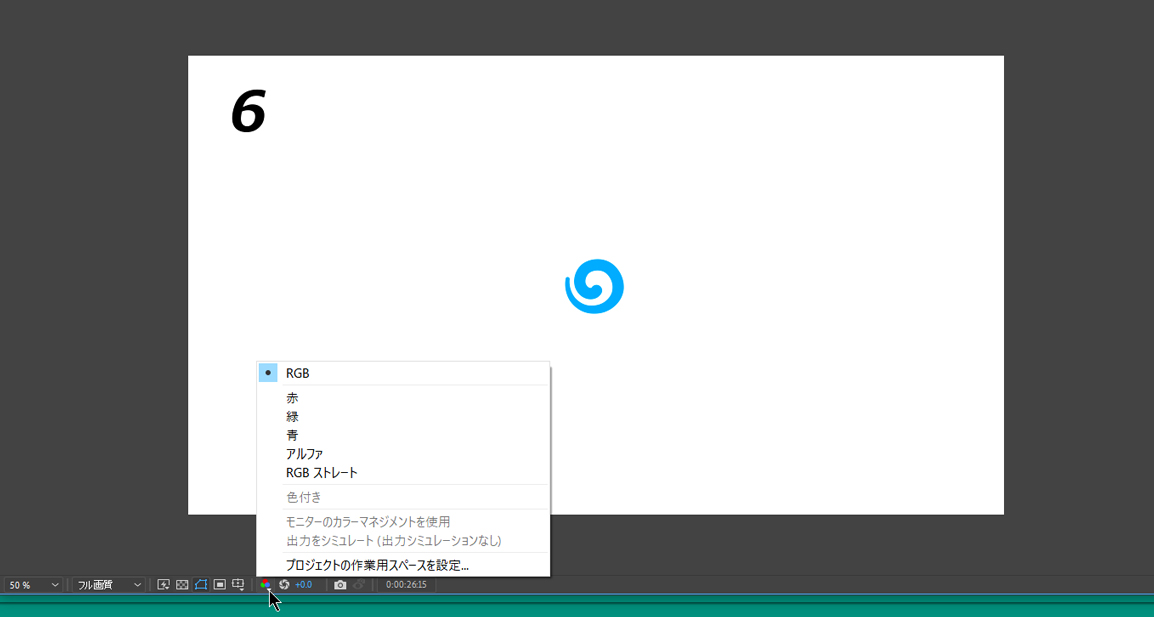Select 青 channel in the menu
Image resolution: width=1154 pixels, height=617 pixels.
point(292,435)
